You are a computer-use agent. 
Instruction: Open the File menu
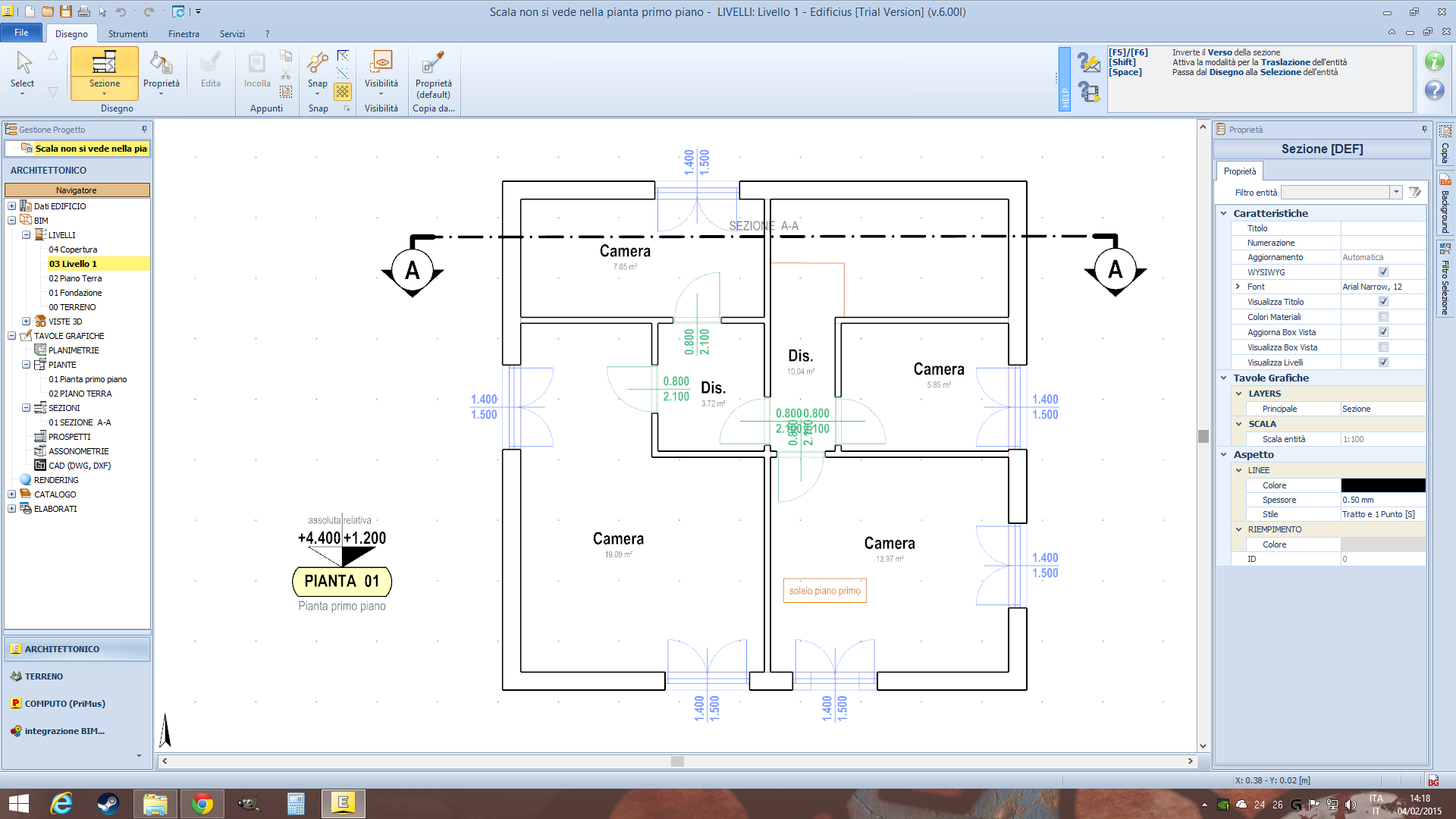[x=21, y=33]
